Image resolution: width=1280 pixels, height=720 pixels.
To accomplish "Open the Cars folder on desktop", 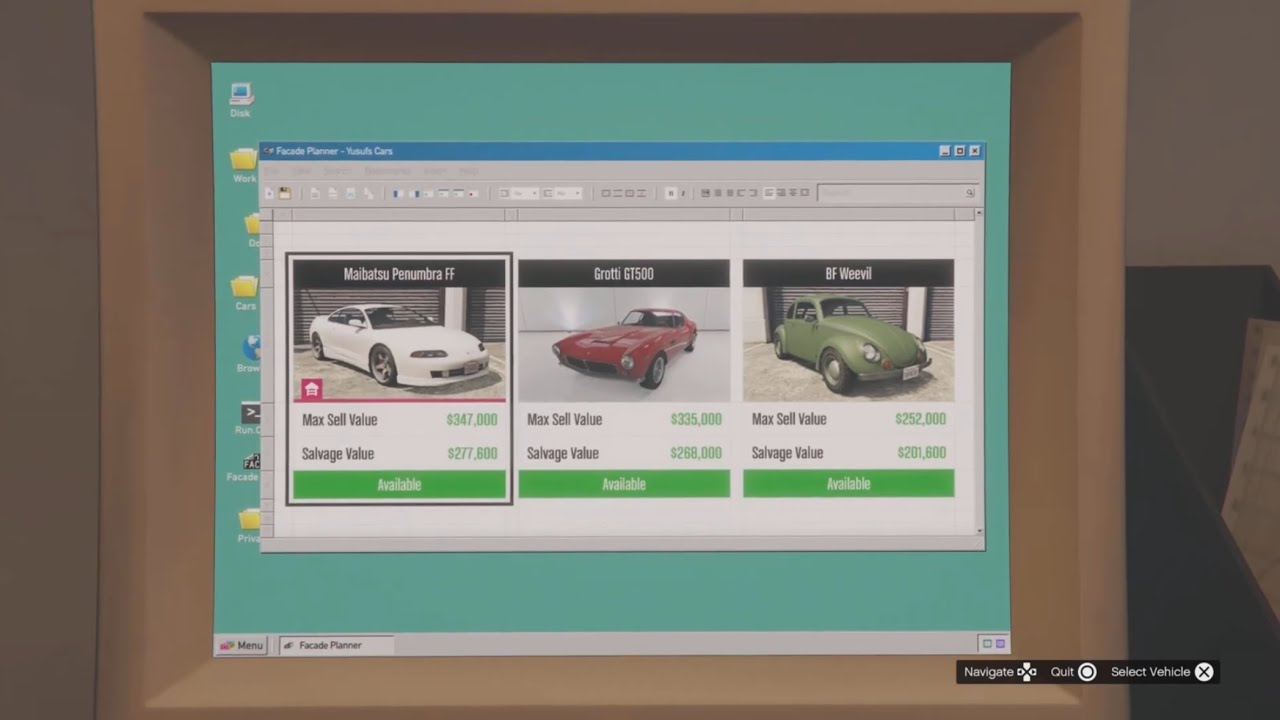I will (245, 292).
